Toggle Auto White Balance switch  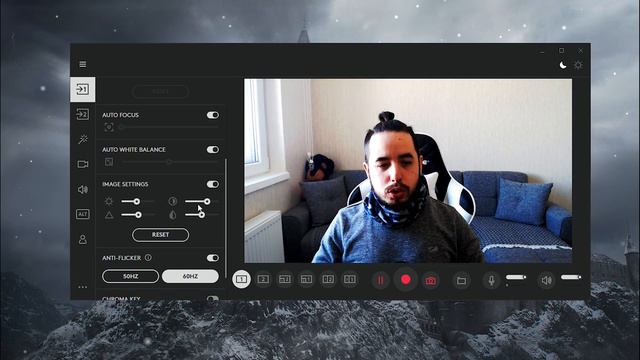coord(213,149)
